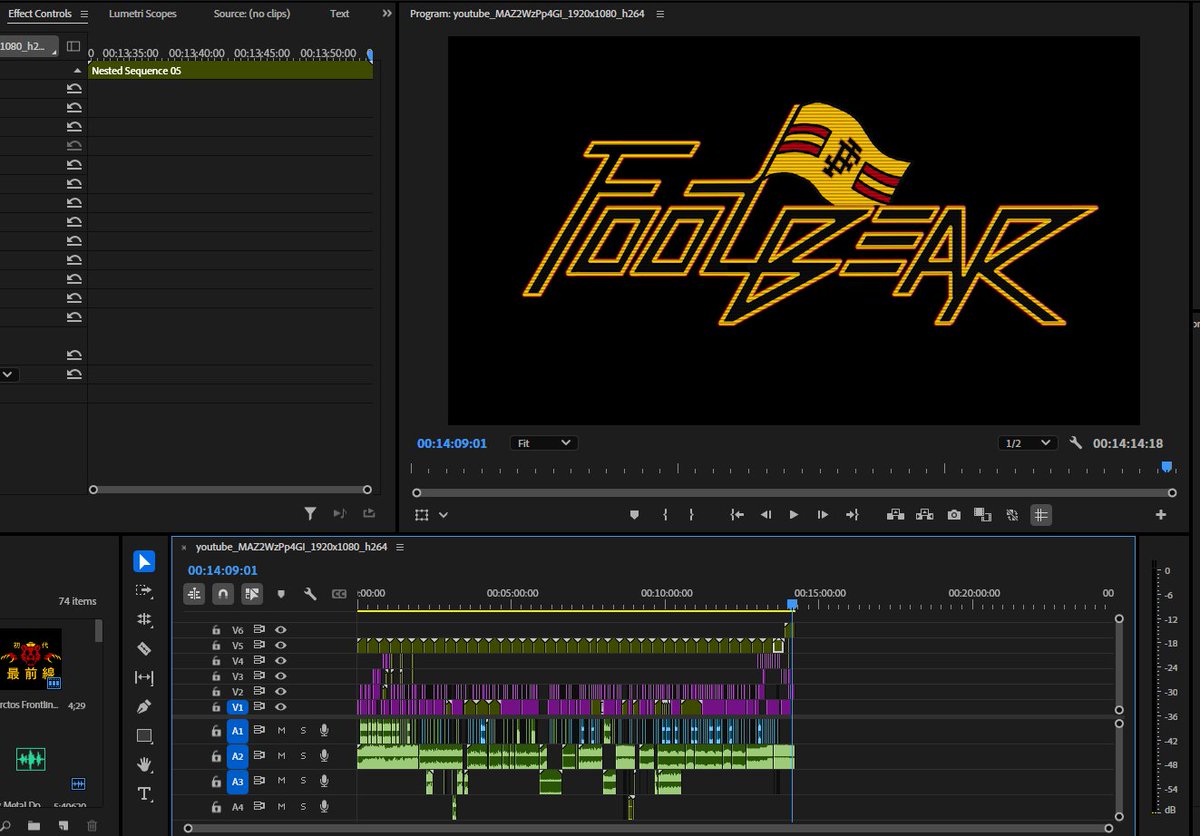
Task: Toggle linked selection in timeline
Action: [252, 594]
